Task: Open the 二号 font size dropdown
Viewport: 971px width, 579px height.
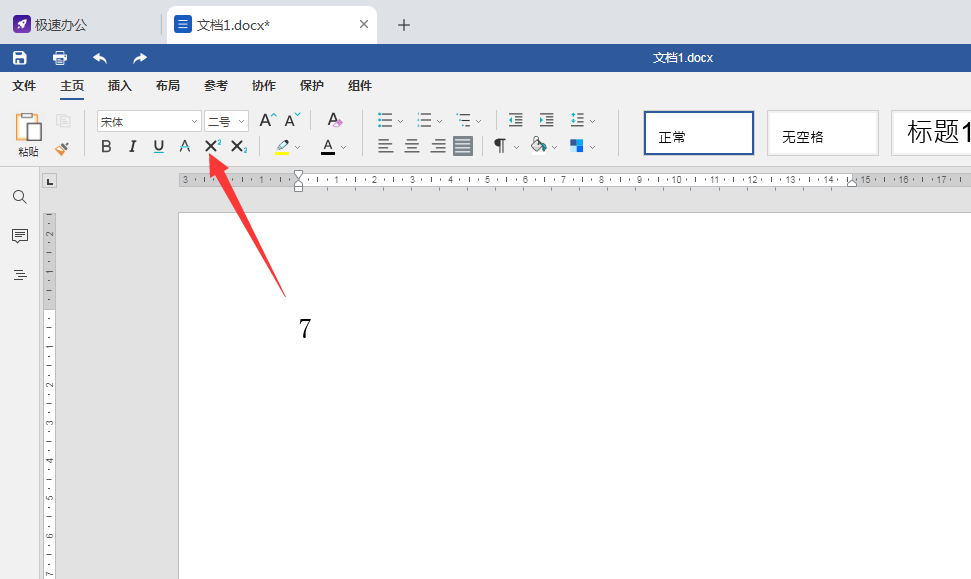Action: coord(227,121)
